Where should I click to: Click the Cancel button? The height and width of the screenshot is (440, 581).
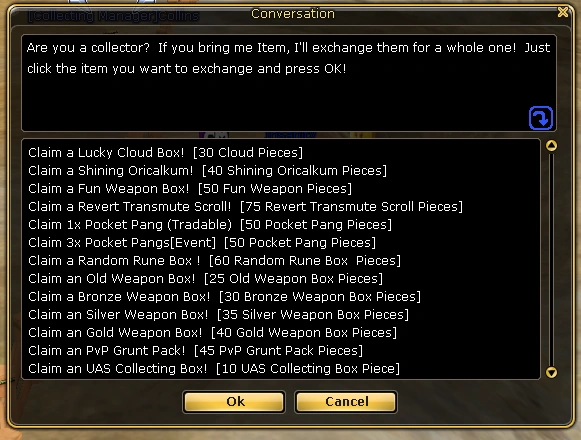[x=346, y=401]
